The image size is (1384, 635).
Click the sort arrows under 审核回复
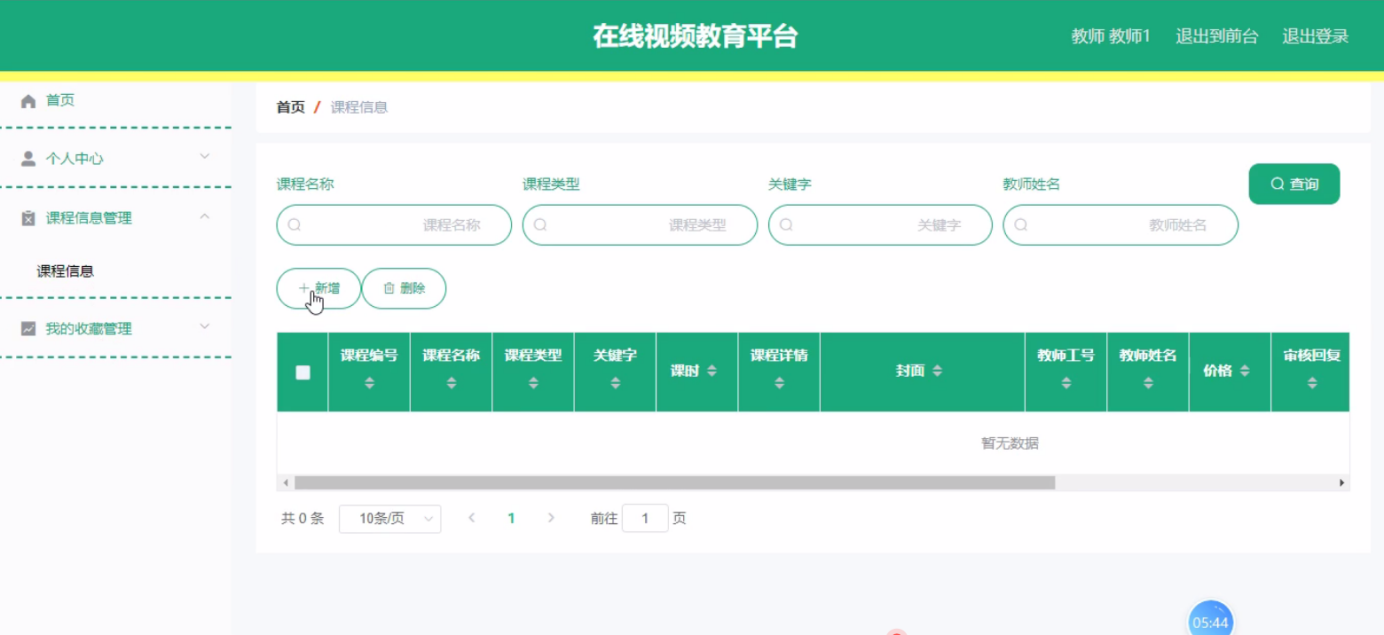coord(1312,383)
